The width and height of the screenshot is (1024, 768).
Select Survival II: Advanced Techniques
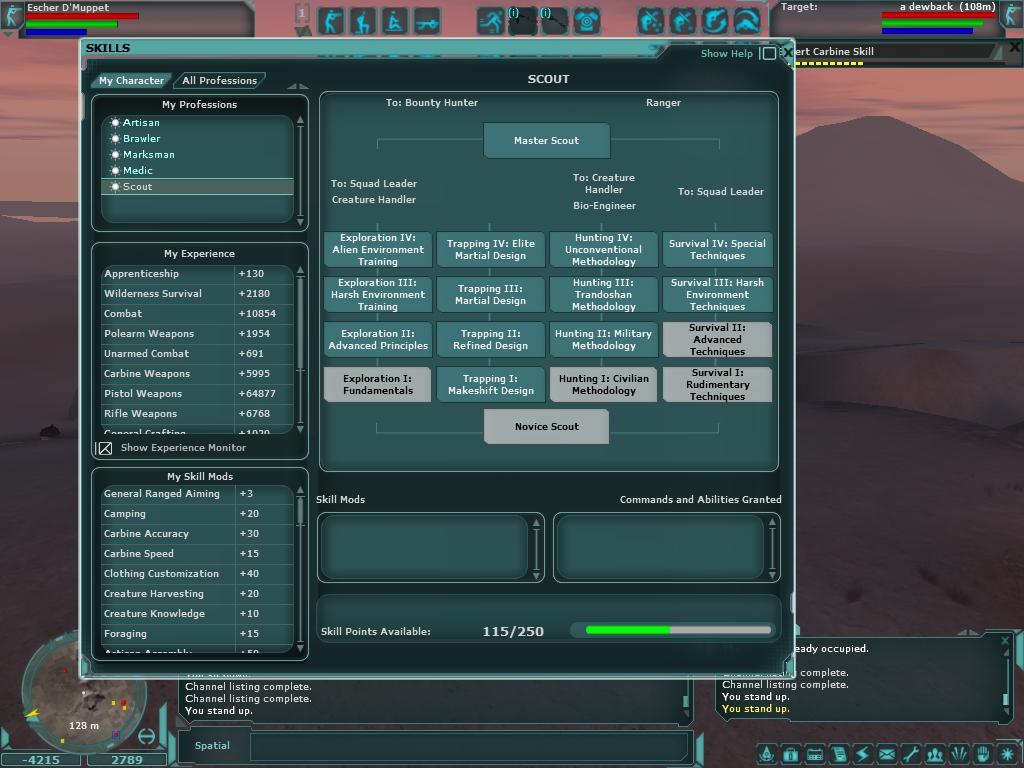coord(717,340)
